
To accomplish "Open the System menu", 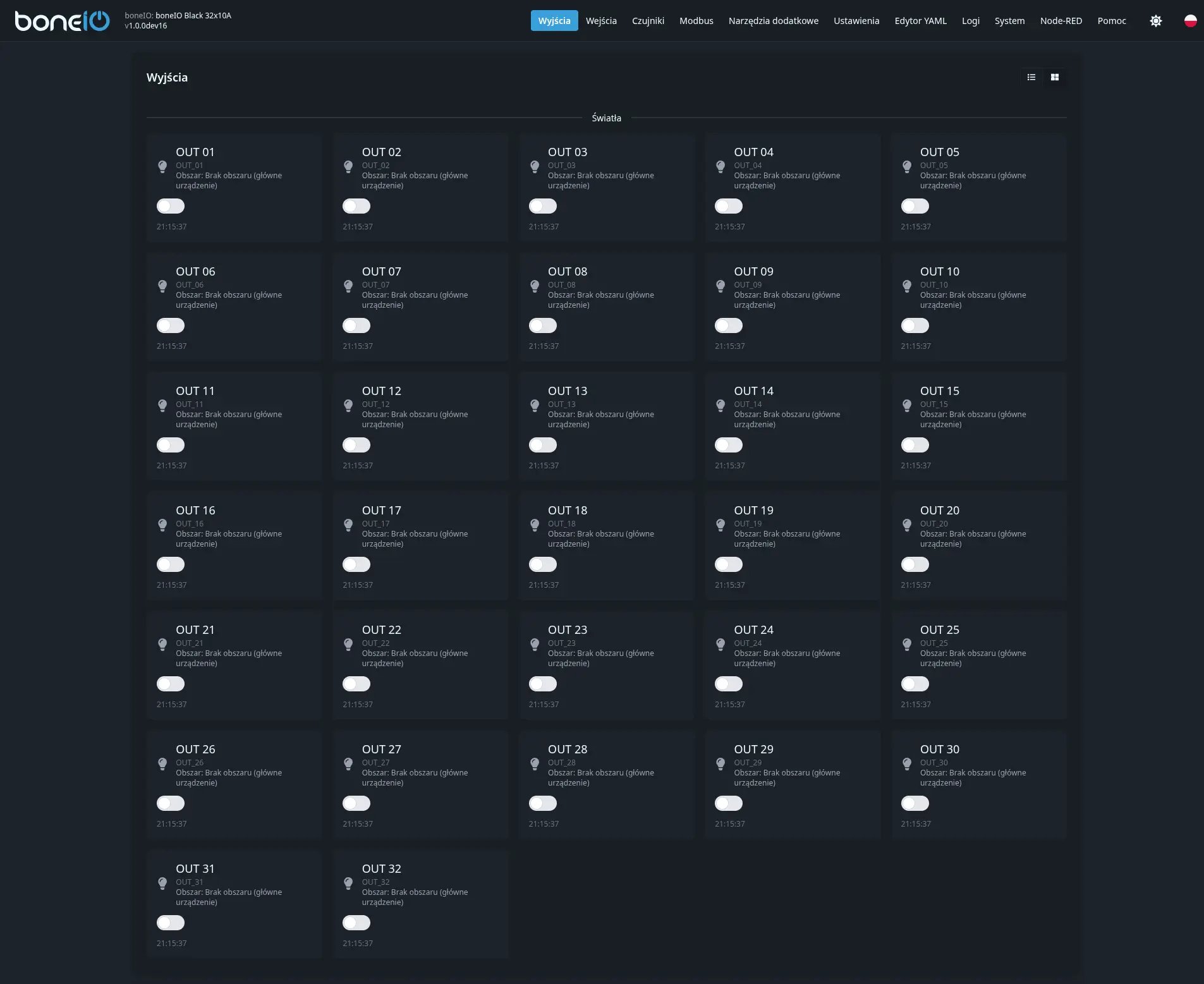I will (1009, 21).
